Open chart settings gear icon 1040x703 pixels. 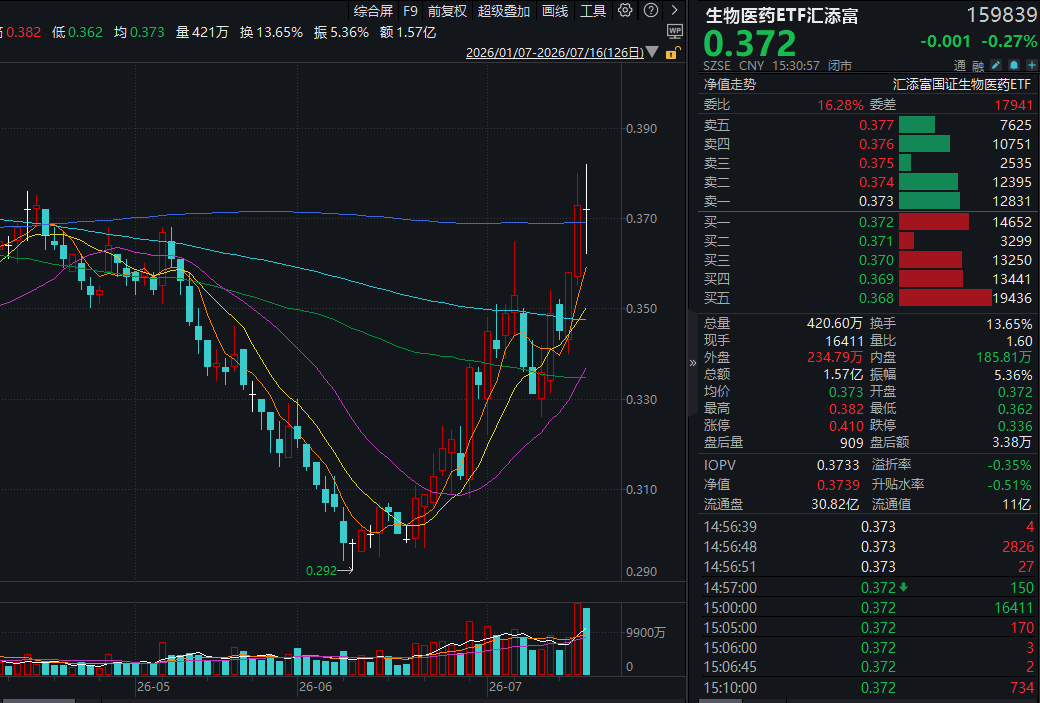pyautogui.click(x=625, y=10)
